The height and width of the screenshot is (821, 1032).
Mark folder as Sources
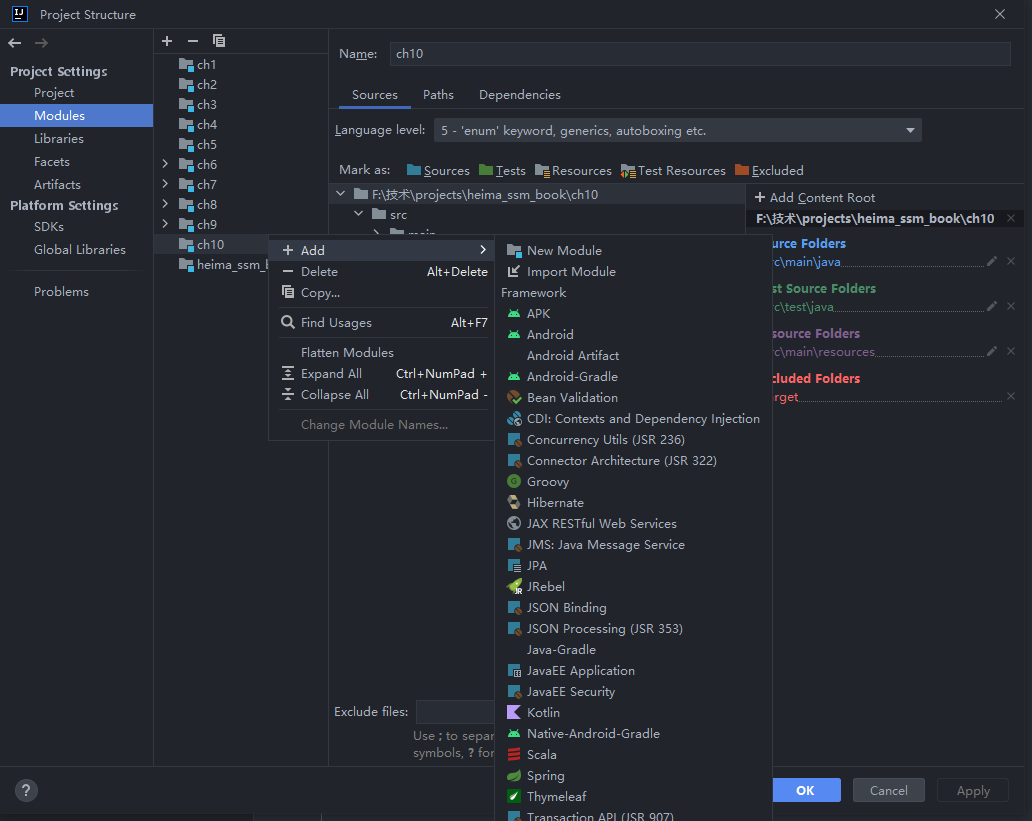(x=438, y=171)
